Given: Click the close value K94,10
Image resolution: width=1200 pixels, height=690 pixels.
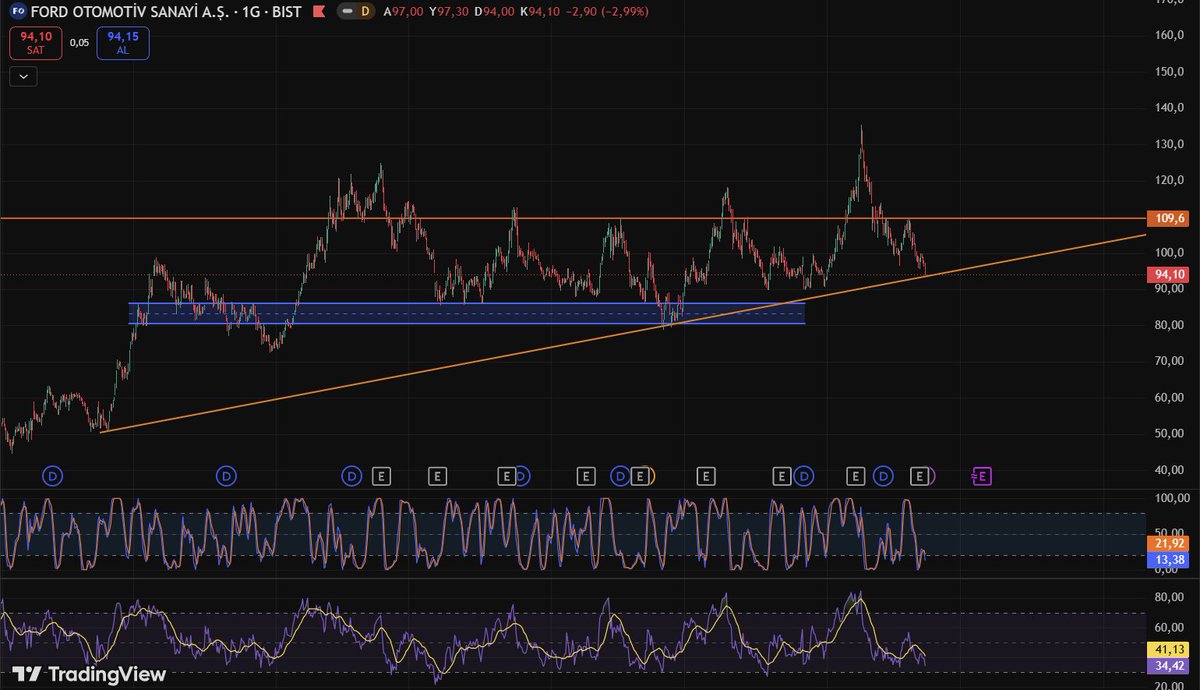Looking at the screenshot, I should click(x=540, y=12).
